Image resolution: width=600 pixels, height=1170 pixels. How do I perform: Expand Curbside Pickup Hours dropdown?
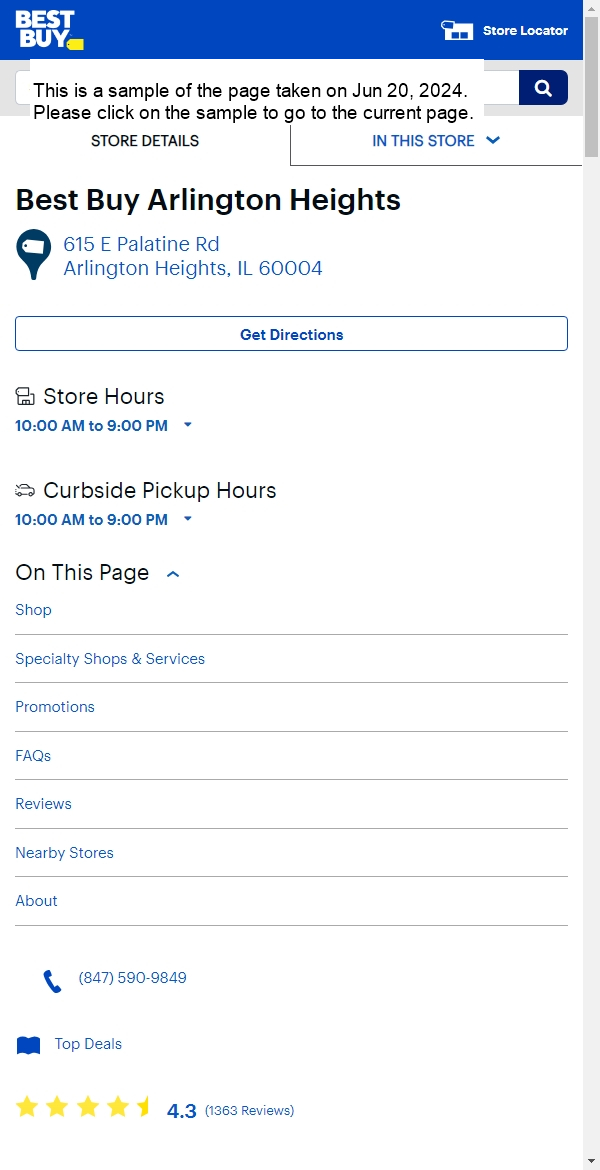(x=187, y=519)
